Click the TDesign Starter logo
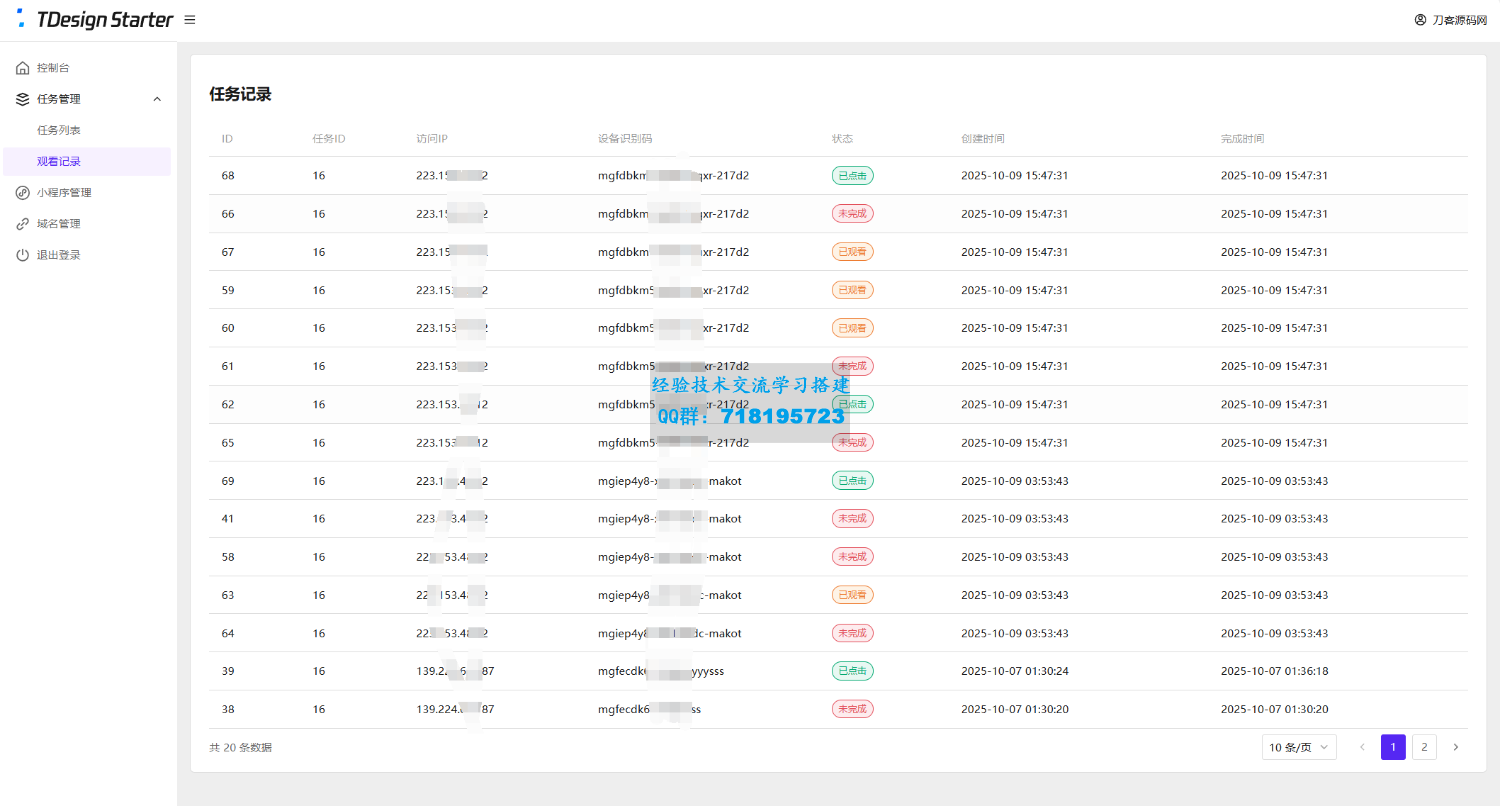The image size is (1500, 806). click(x=96, y=20)
